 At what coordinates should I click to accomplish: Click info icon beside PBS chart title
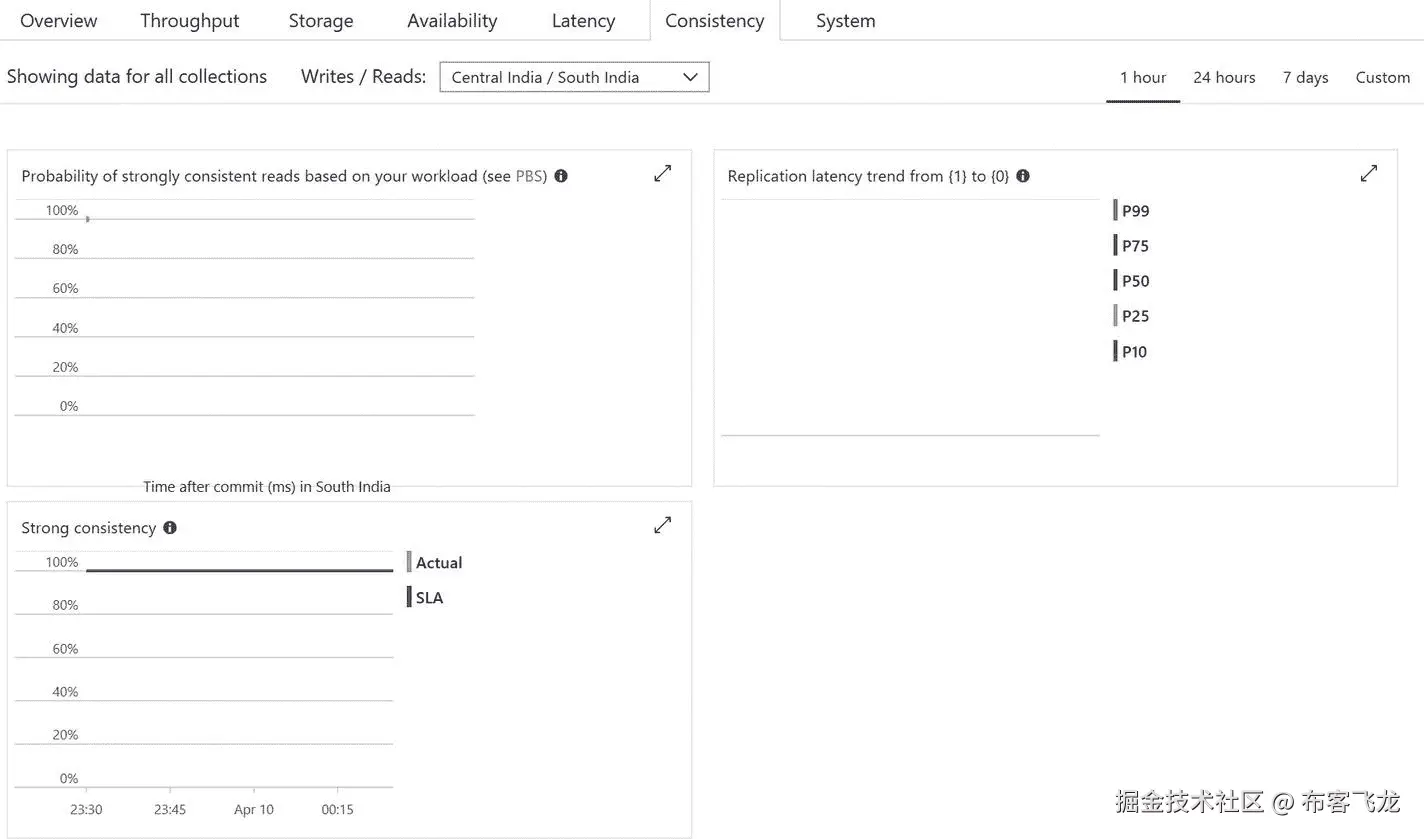coord(561,176)
